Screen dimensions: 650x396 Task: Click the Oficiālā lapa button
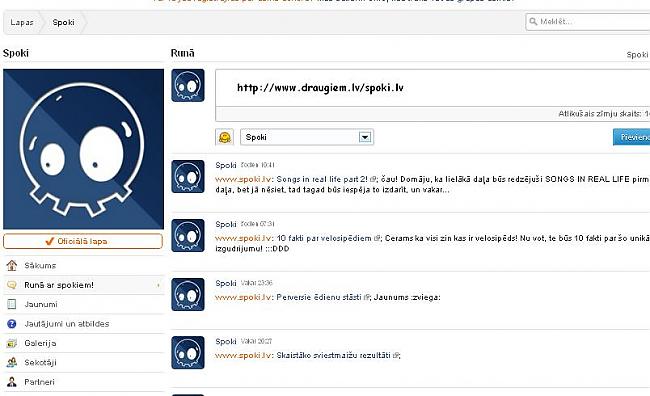[x=83, y=241]
